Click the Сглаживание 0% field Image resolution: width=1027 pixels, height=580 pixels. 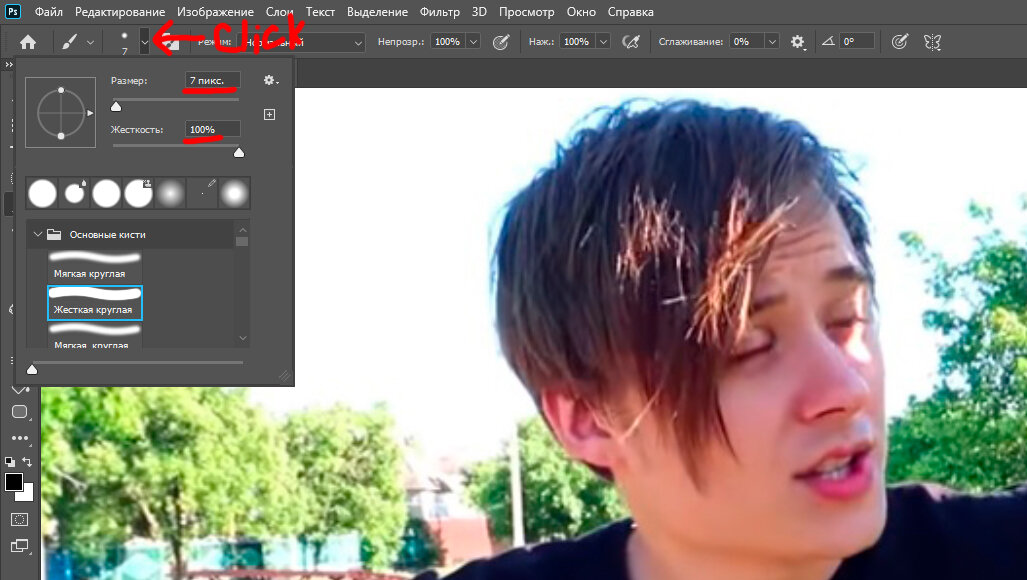coord(747,42)
